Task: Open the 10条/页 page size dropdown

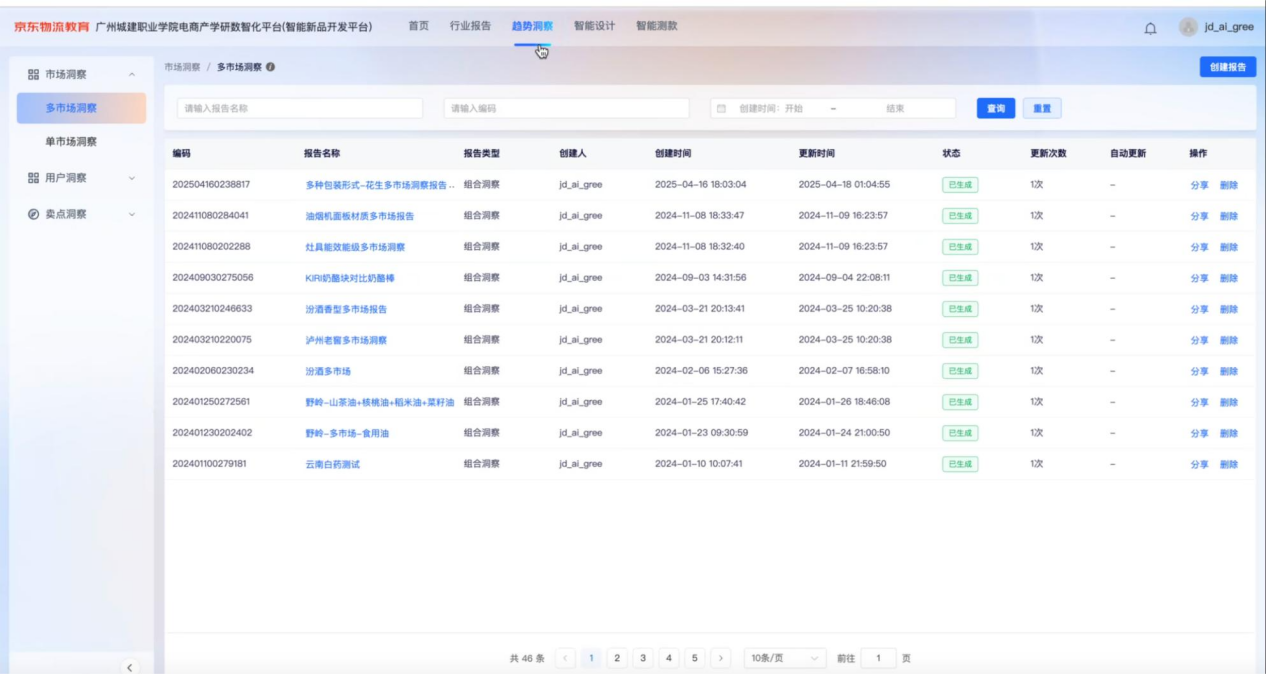Action: pyautogui.click(x=785, y=658)
